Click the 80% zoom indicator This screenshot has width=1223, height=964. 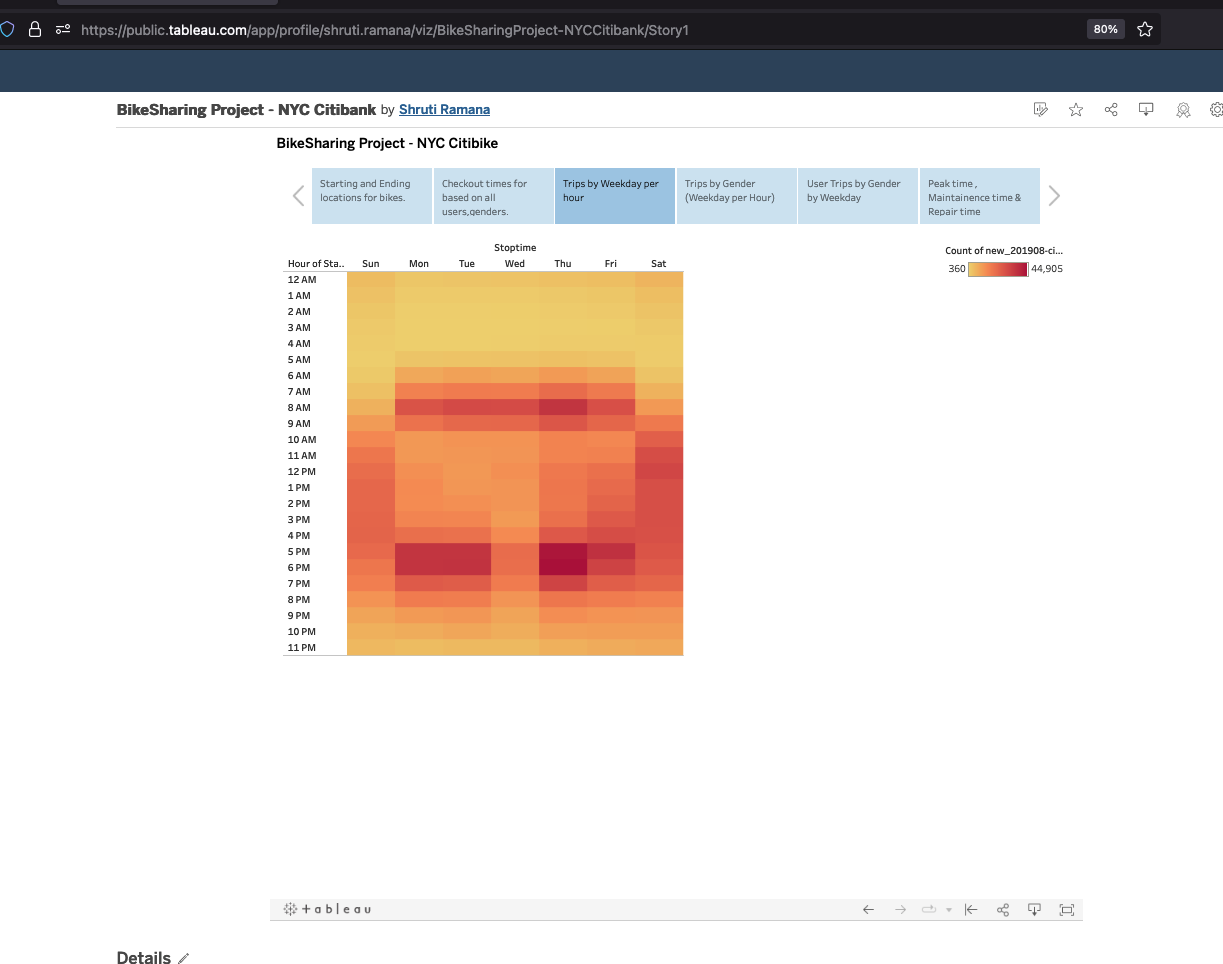click(1105, 29)
